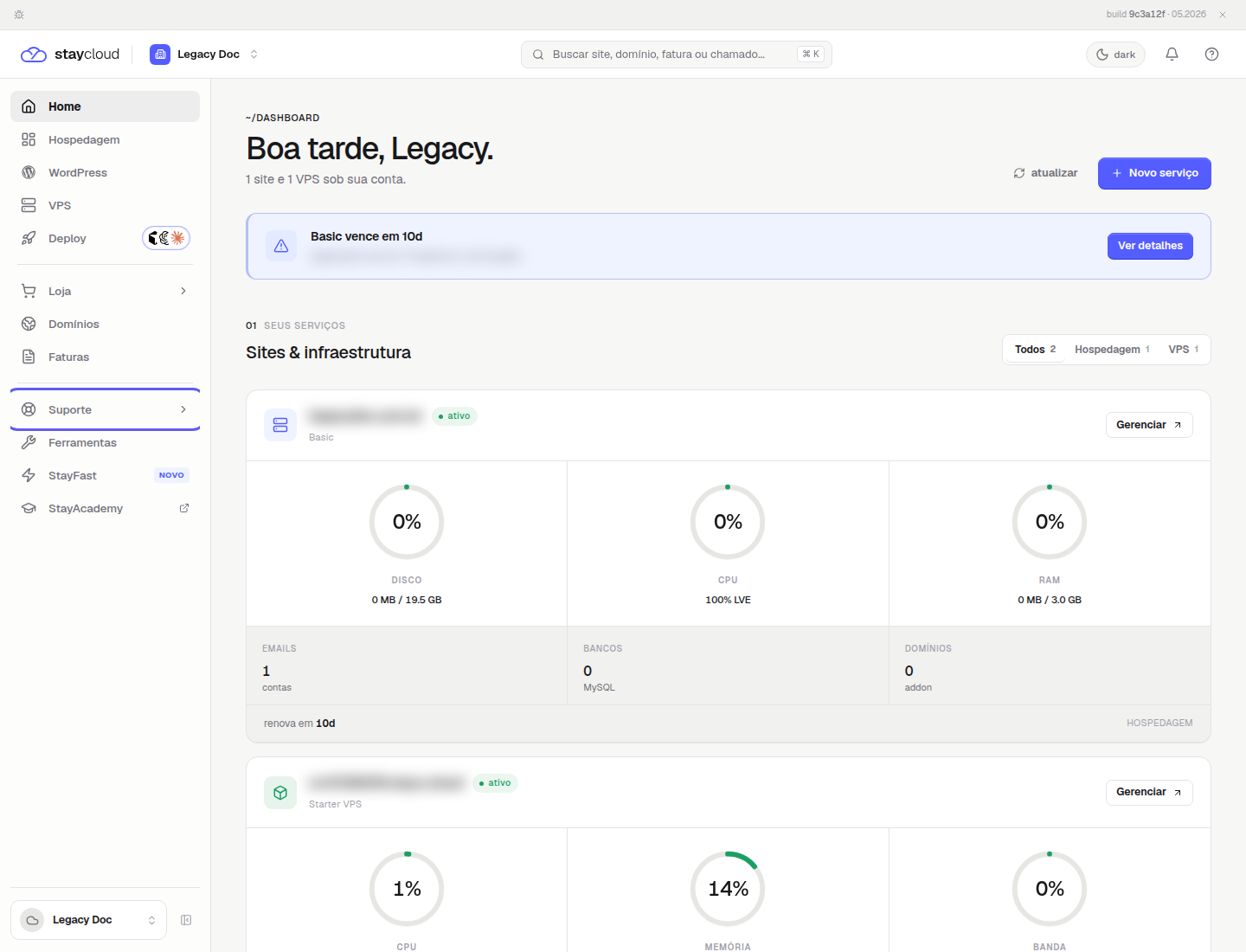This screenshot has height=952, width=1246.
Task: Click the DISCO usage gauge
Action: click(407, 522)
